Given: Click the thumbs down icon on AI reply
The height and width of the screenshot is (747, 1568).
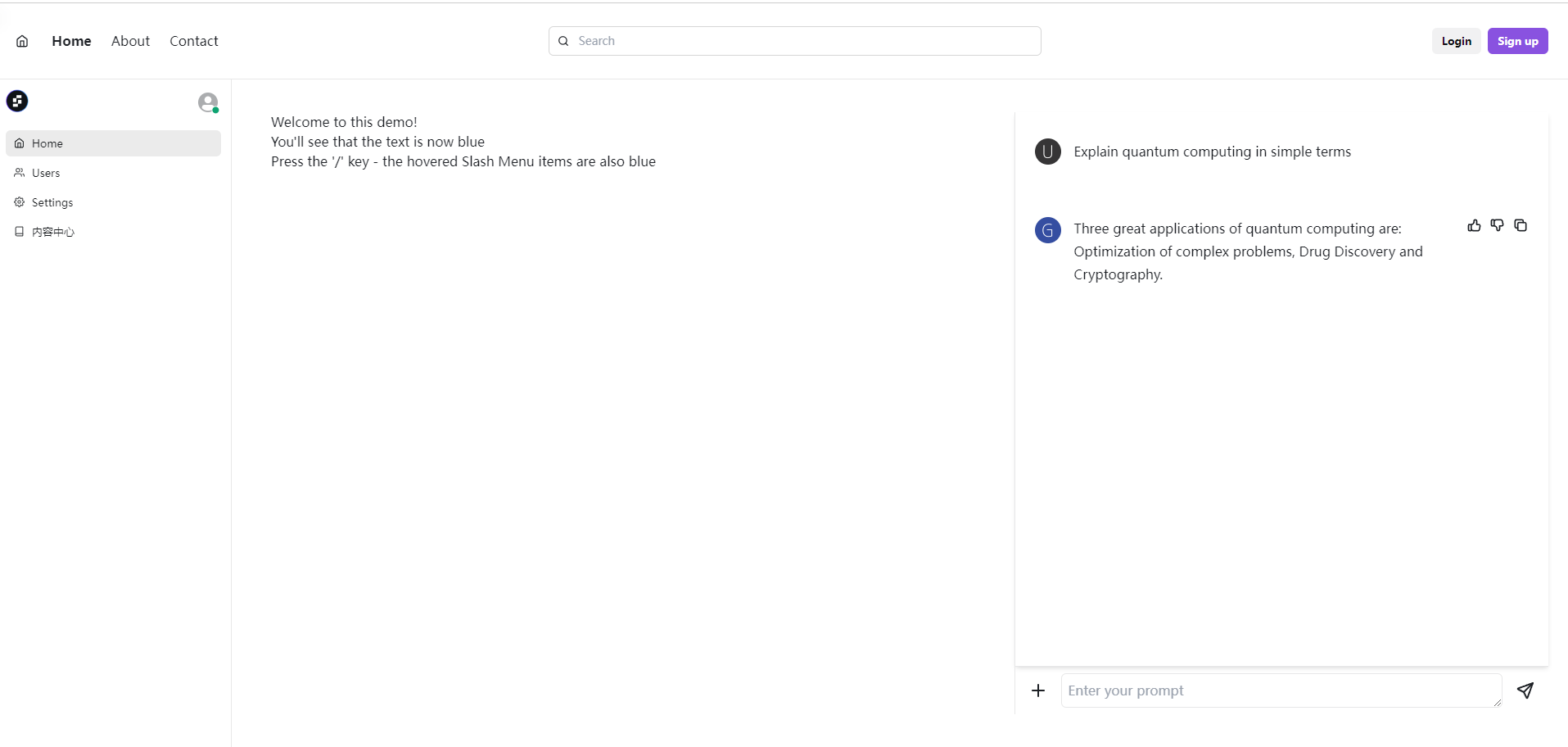Looking at the screenshot, I should [x=1497, y=225].
